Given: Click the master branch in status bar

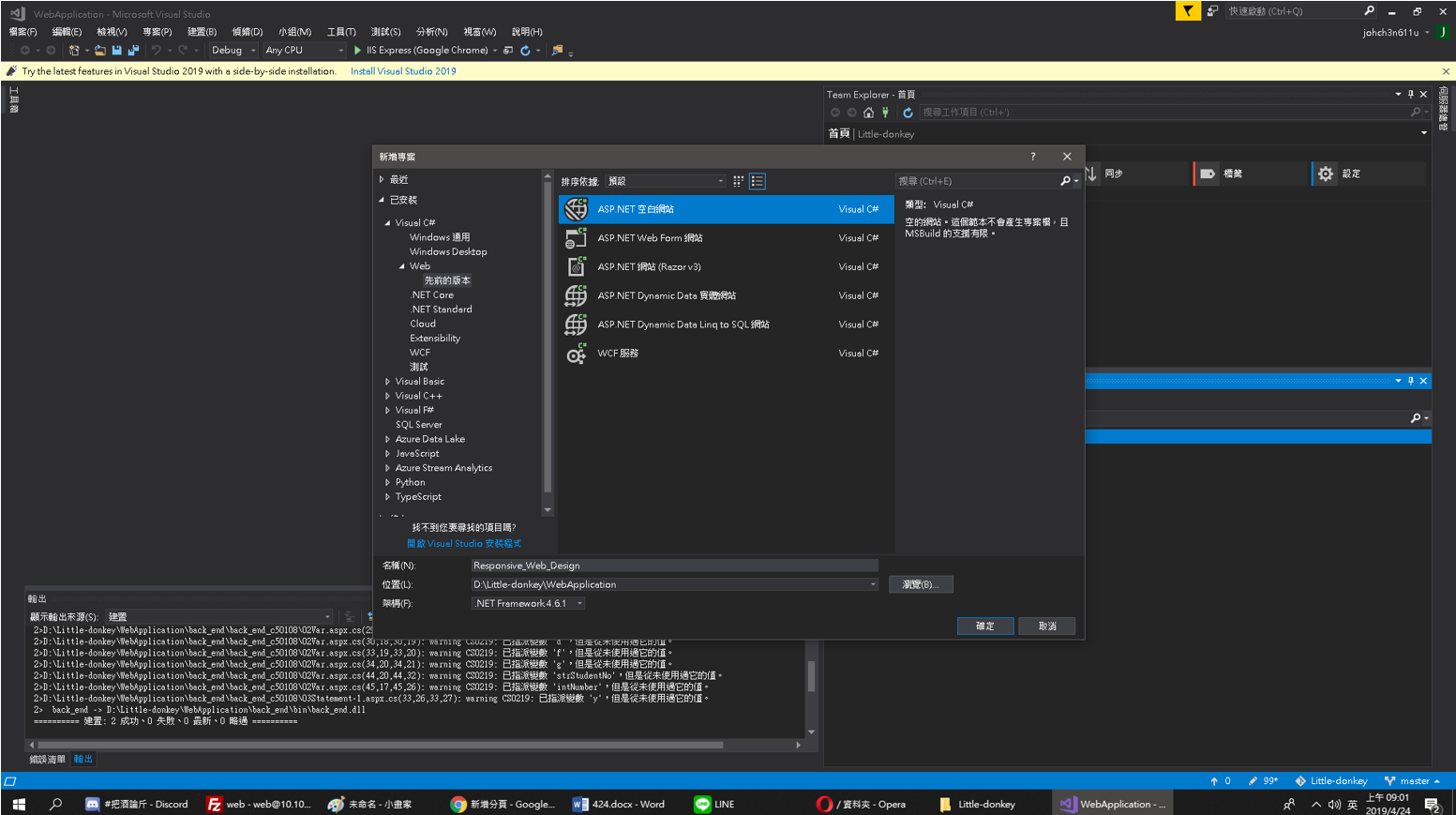Looking at the screenshot, I should click(x=1413, y=781).
